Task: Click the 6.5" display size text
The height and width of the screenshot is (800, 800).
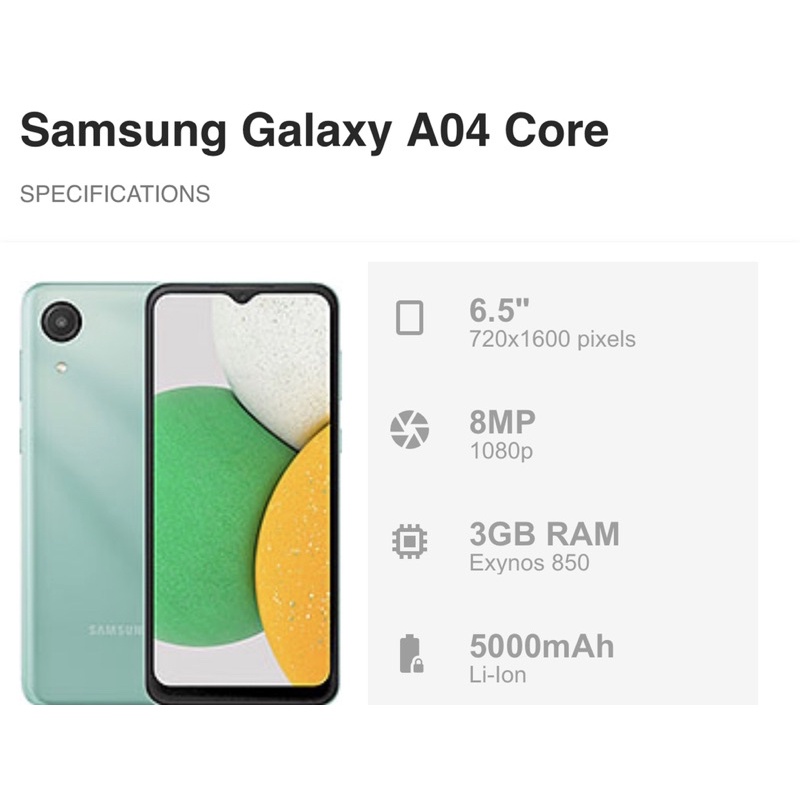Action: pyautogui.click(x=499, y=310)
